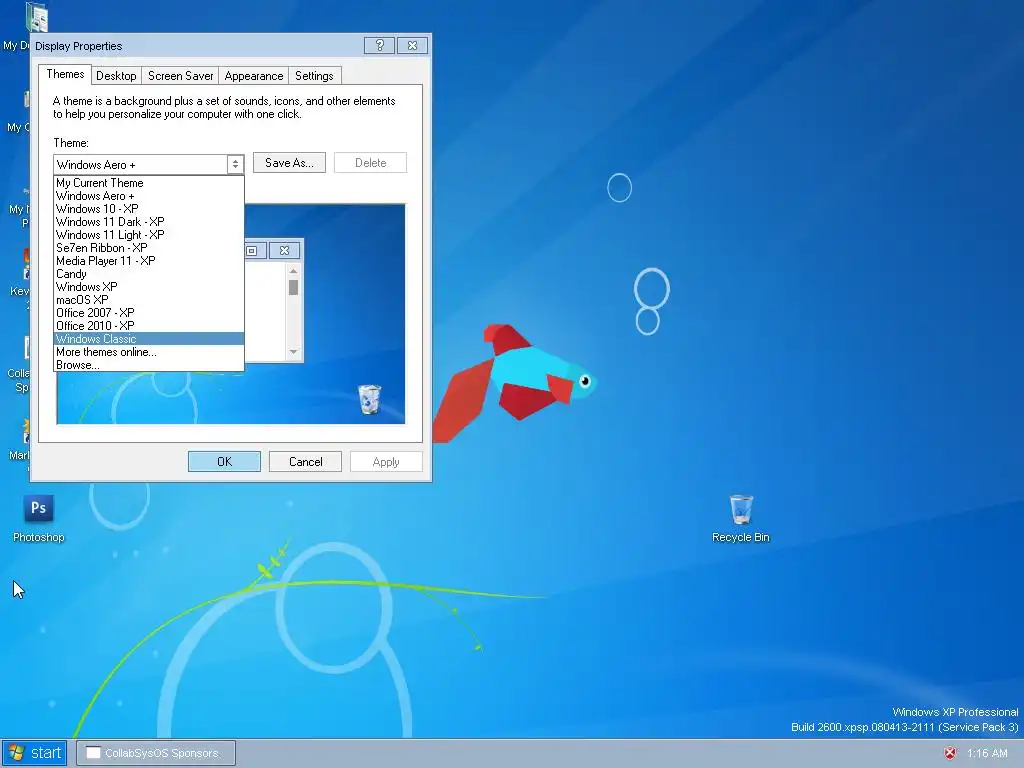
Task: Click the Cancel button
Action: click(x=306, y=462)
